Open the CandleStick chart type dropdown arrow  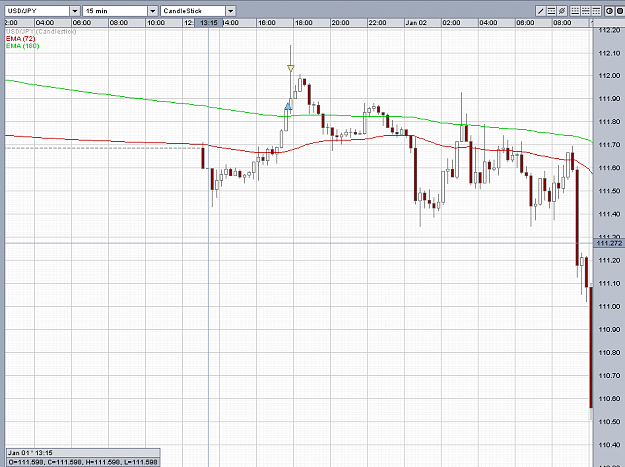point(230,11)
